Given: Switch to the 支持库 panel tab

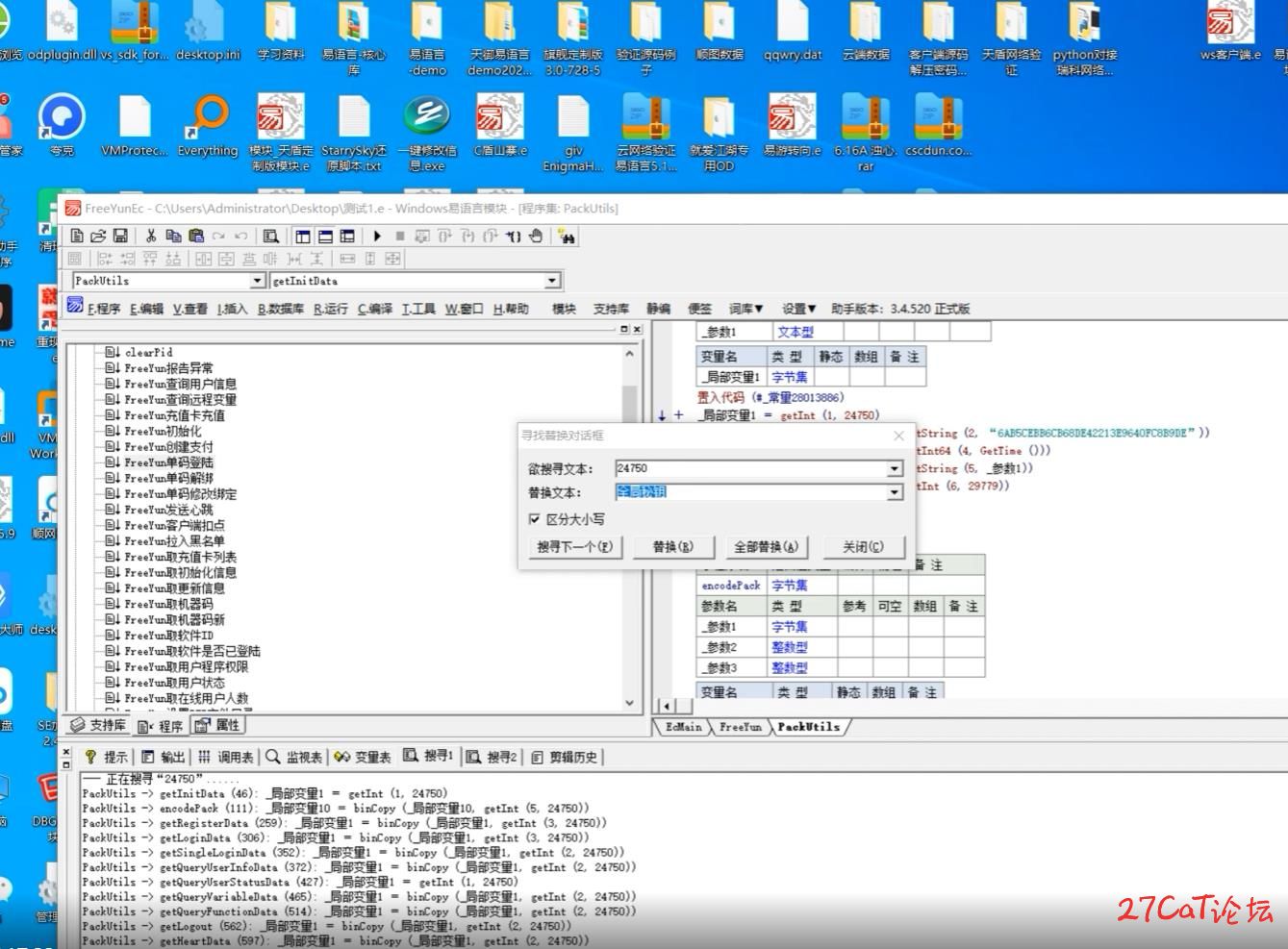Looking at the screenshot, I should [98, 725].
